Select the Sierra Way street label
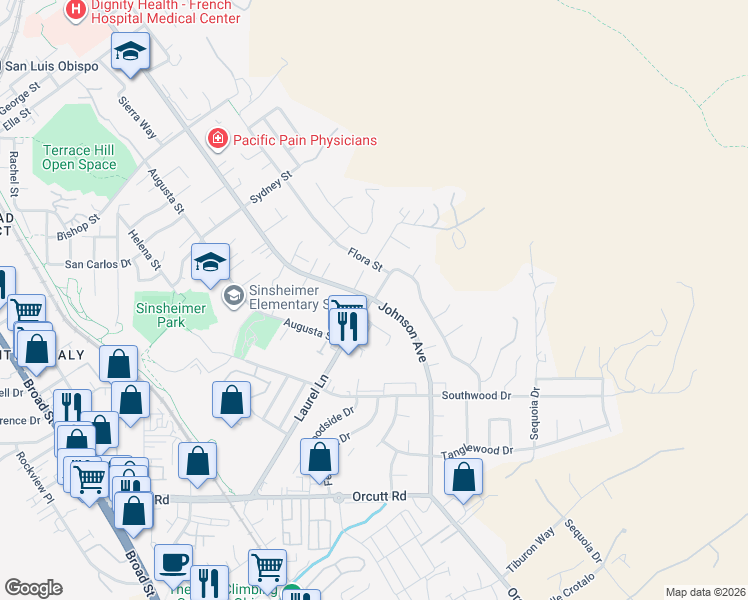The image size is (748, 600). click(x=137, y=117)
